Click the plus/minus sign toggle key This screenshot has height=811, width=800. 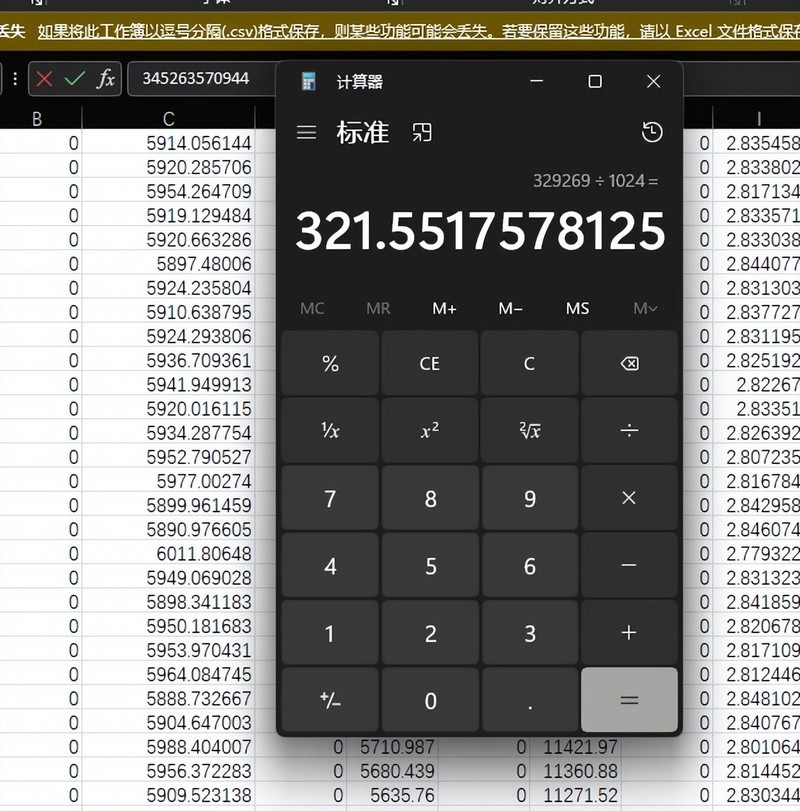pyautogui.click(x=330, y=700)
